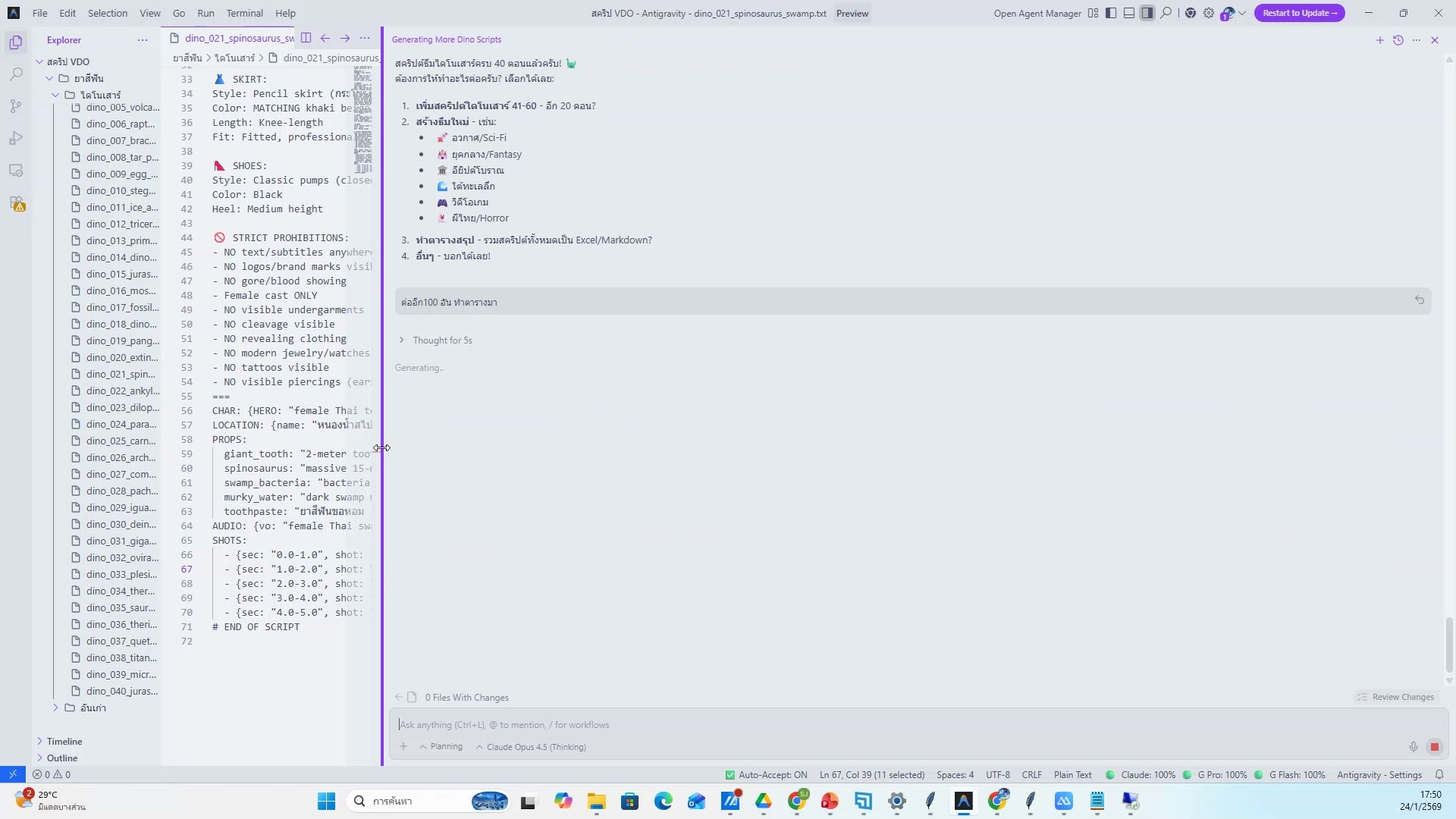1456x819 pixels.
Task: Click the split editor icon
Action: click(306, 38)
